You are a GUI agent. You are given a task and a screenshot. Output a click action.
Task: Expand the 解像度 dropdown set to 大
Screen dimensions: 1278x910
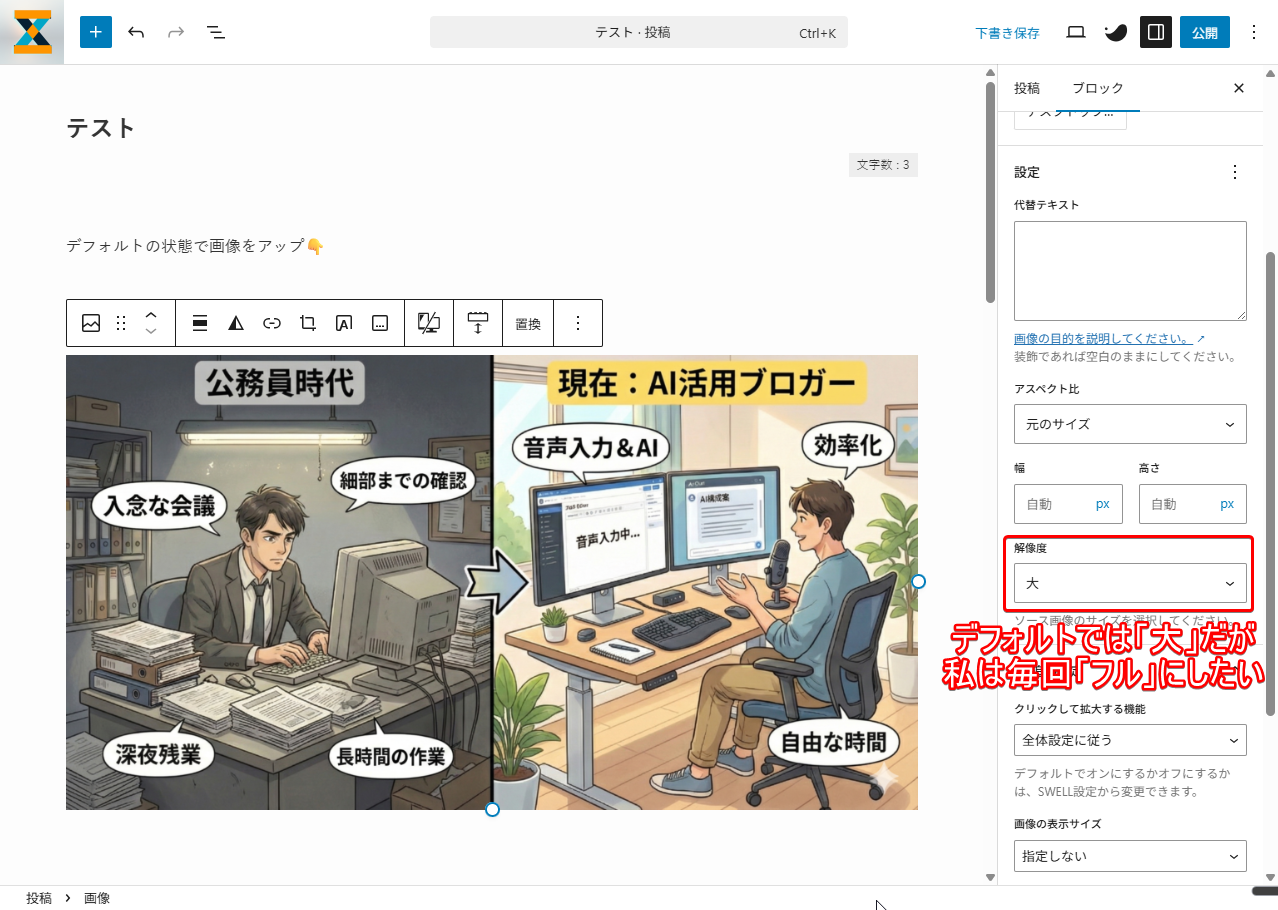click(1130, 583)
